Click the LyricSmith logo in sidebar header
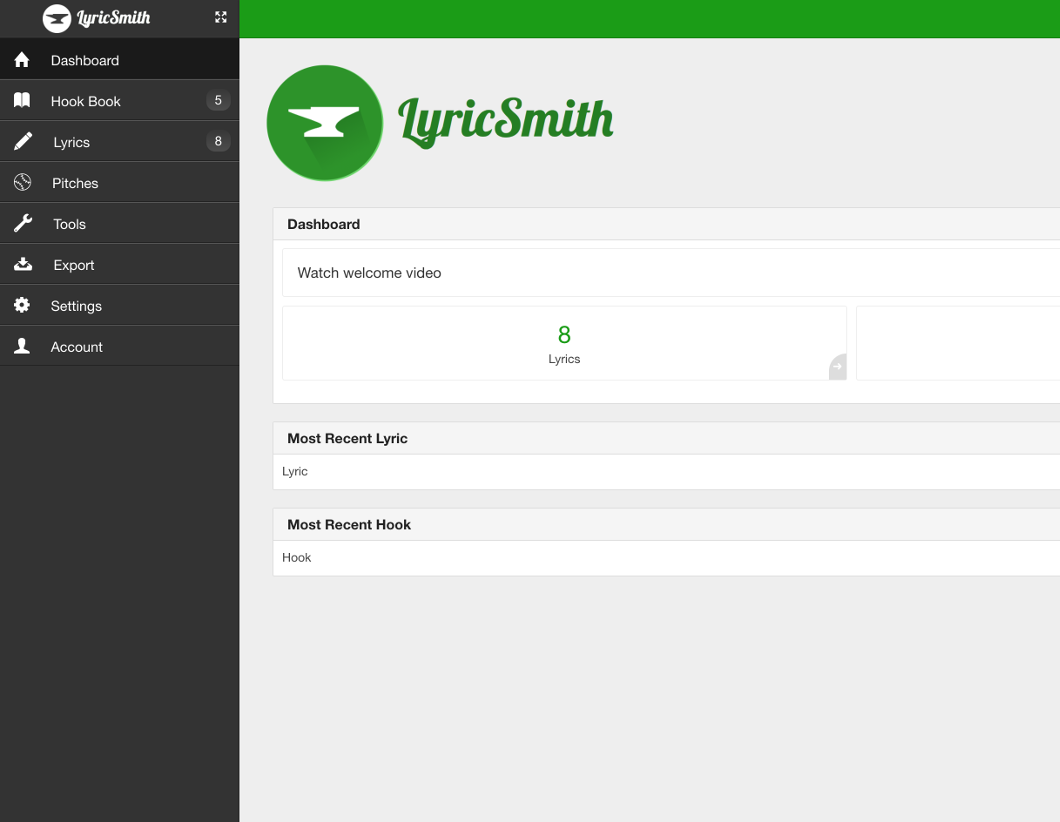The height and width of the screenshot is (822, 1060). [97, 18]
